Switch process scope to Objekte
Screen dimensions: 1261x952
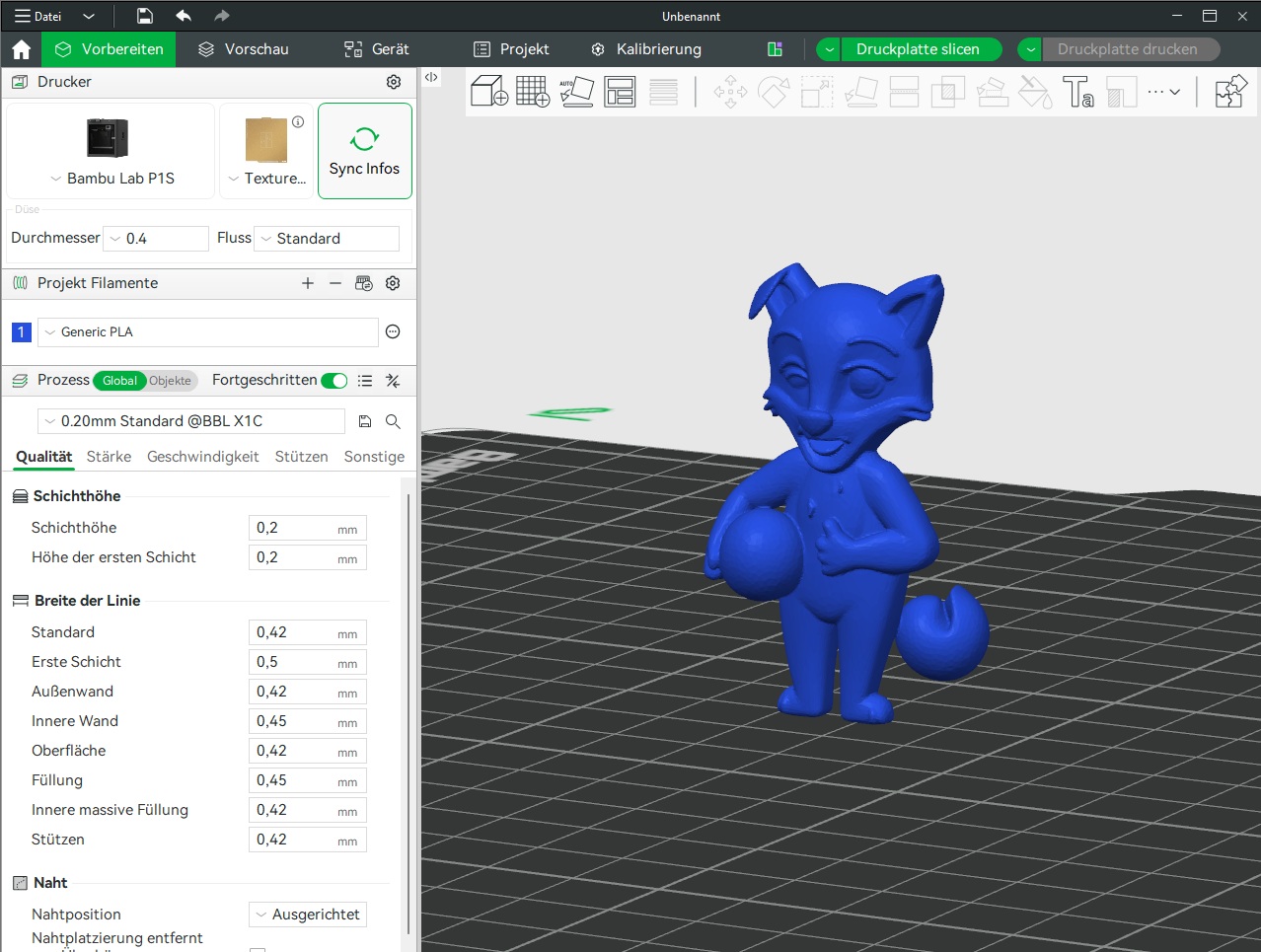point(171,381)
